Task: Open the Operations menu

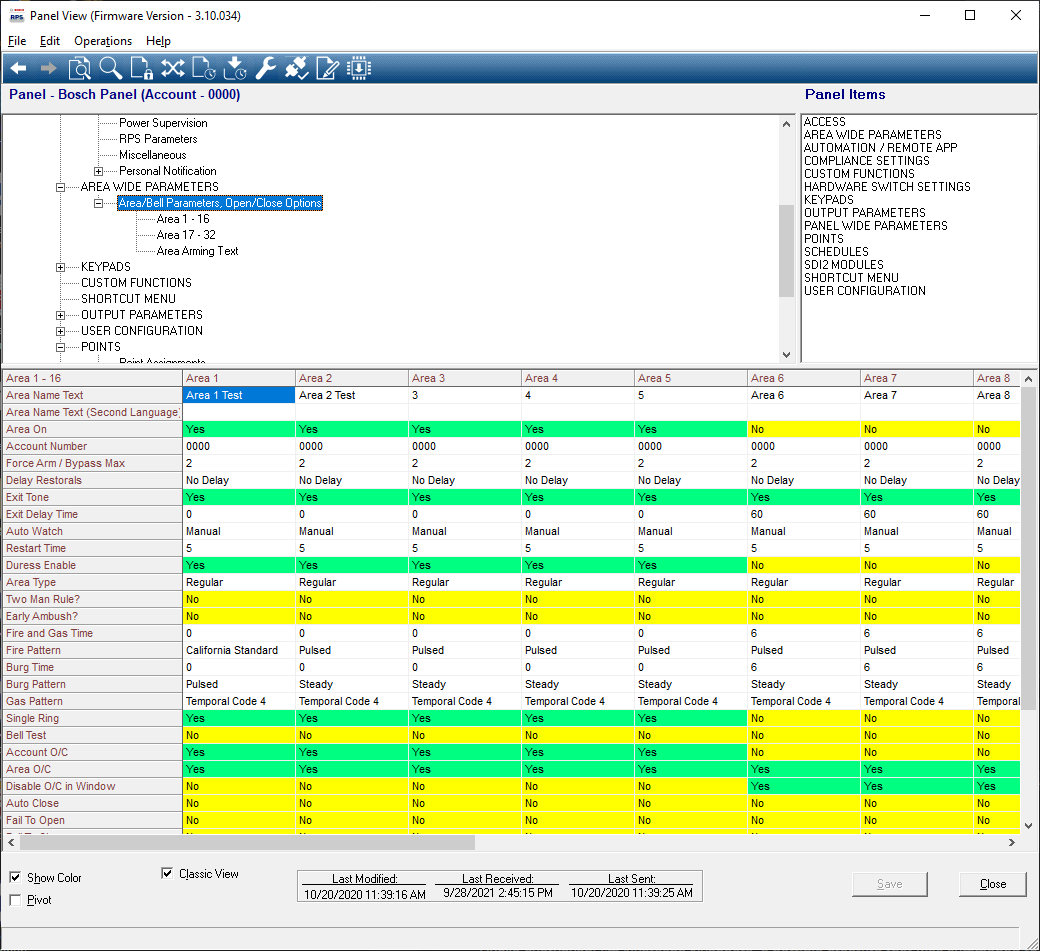Action: coord(102,41)
